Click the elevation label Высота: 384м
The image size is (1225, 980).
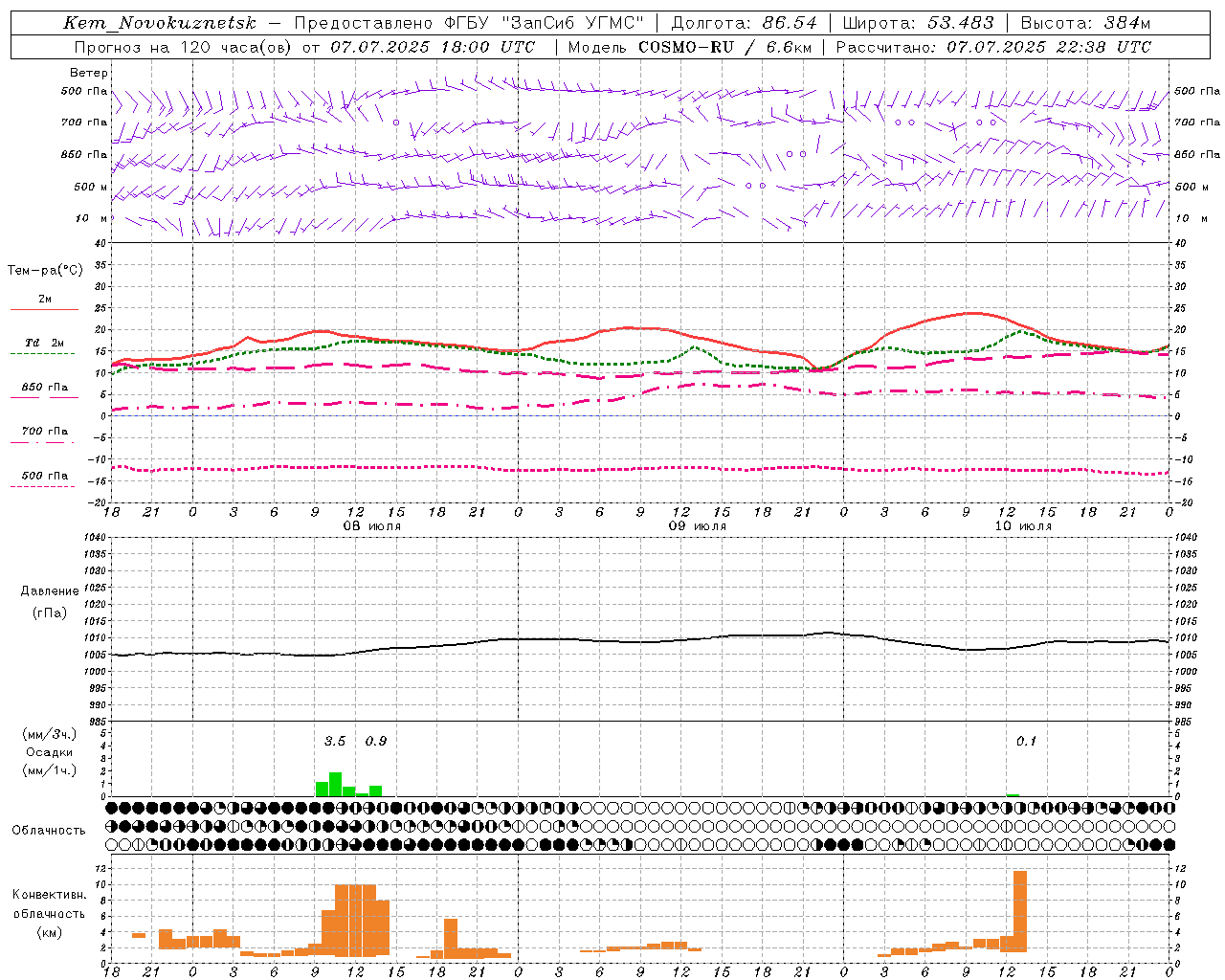[x=1085, y=23]
